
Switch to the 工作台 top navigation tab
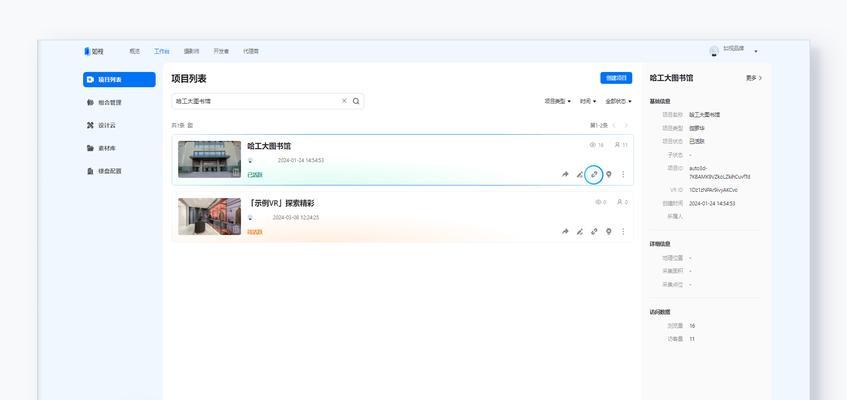[x=162, y=51]
